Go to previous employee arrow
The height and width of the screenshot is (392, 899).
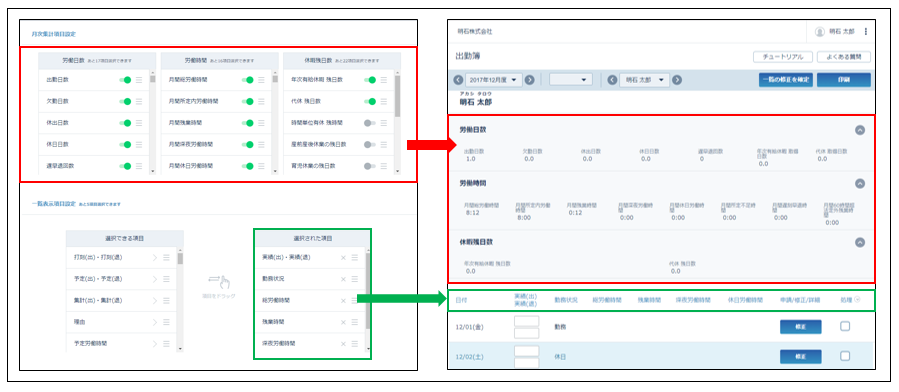click(x=612, y=80)
